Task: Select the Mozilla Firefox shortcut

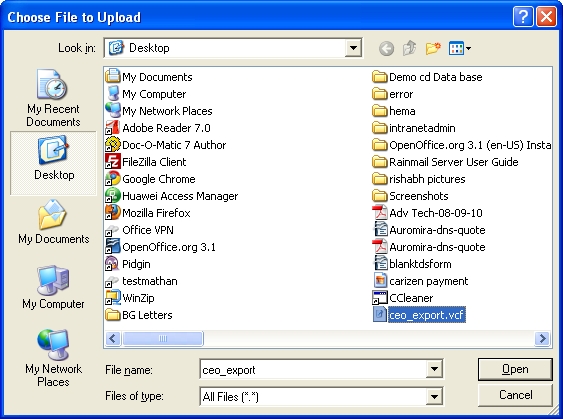Action: [x=148, y=213]
